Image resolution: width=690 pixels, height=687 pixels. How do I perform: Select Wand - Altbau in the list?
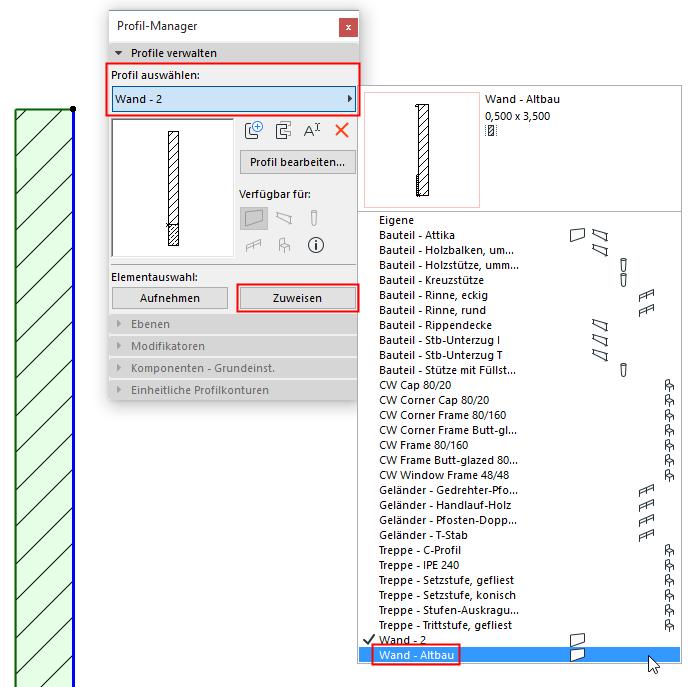click(x=519, y=655)
